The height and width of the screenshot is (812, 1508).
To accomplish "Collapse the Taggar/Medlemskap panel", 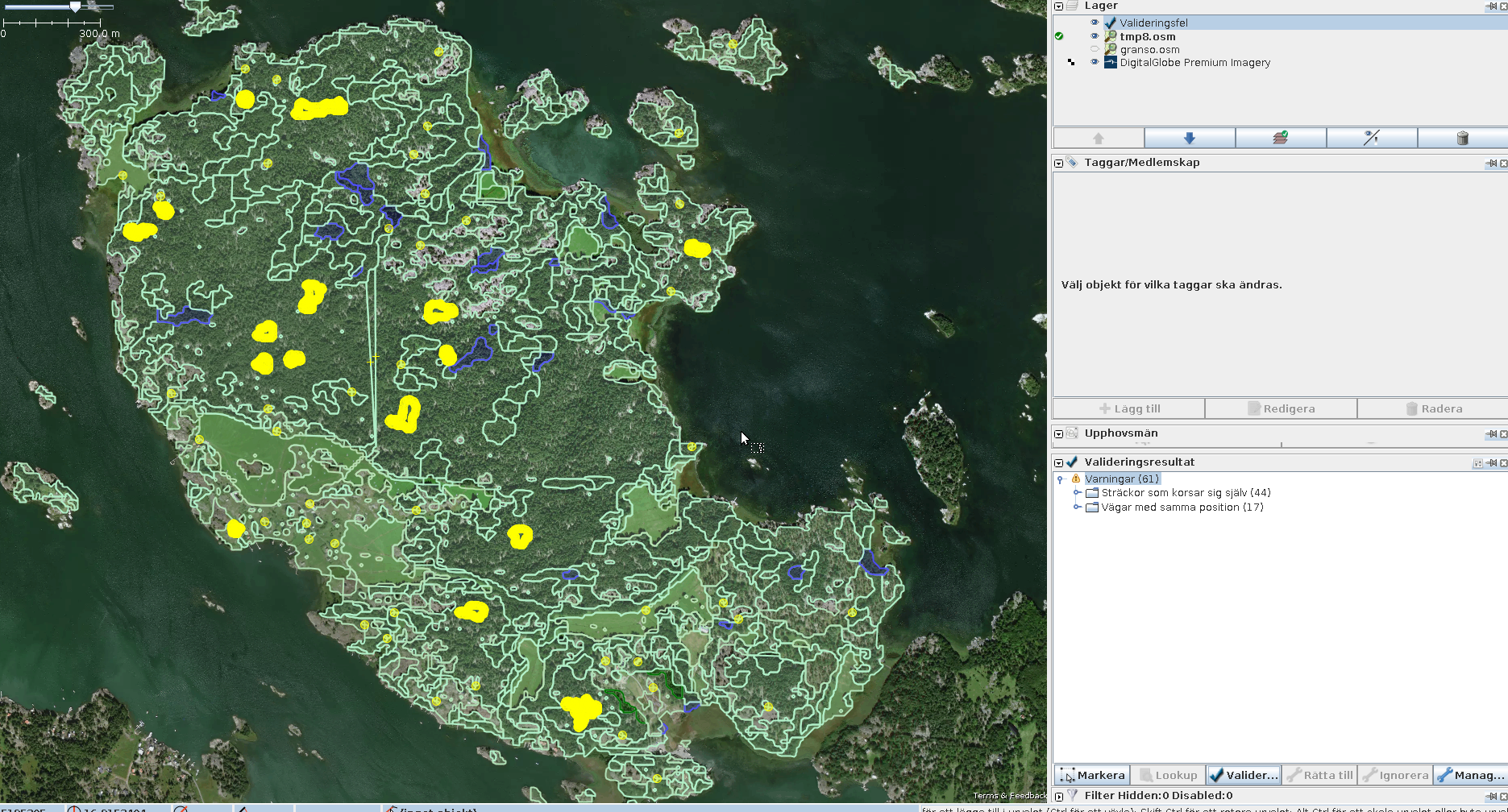I will tap(1059, 163).
